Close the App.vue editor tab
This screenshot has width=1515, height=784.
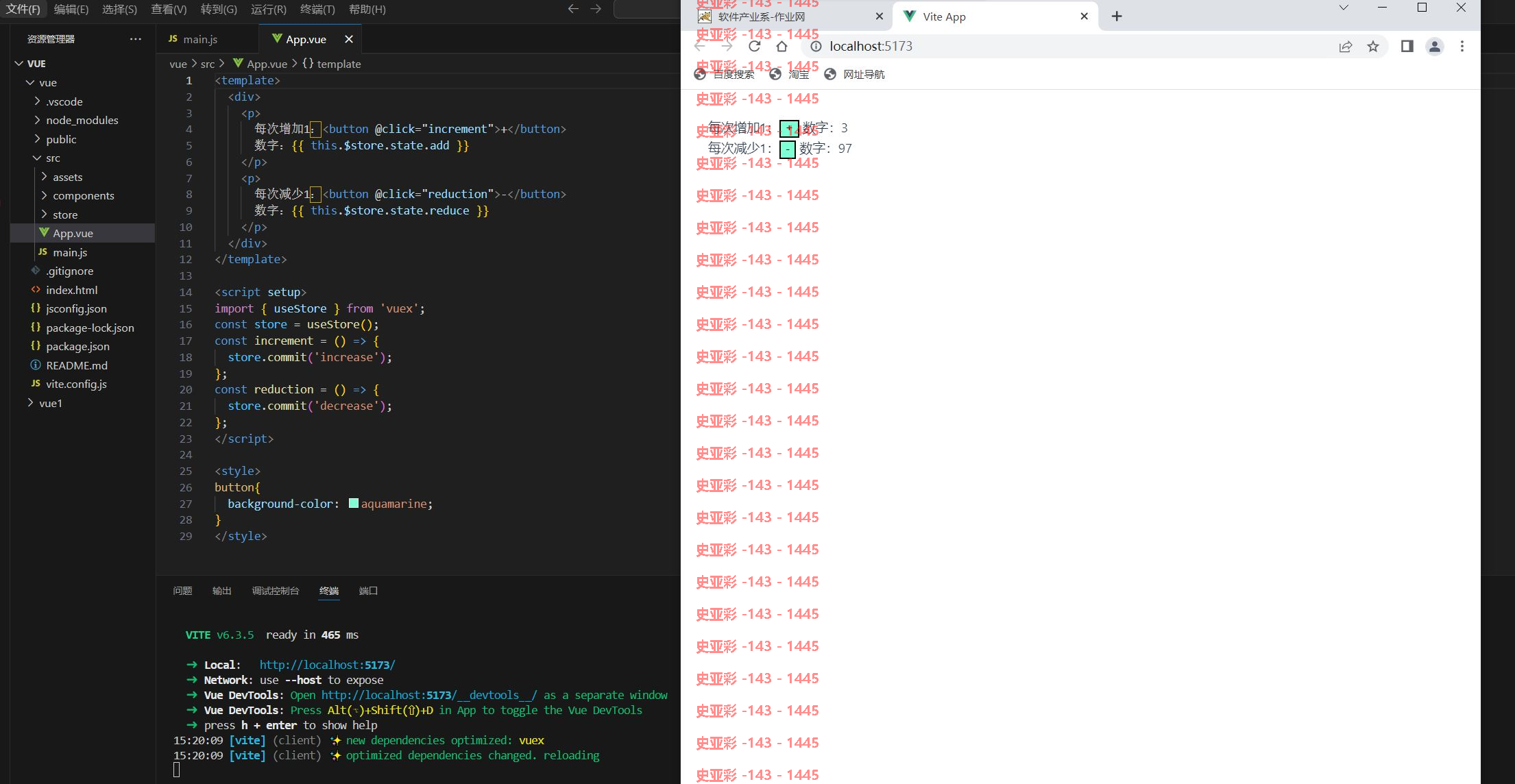coord(349,39)
